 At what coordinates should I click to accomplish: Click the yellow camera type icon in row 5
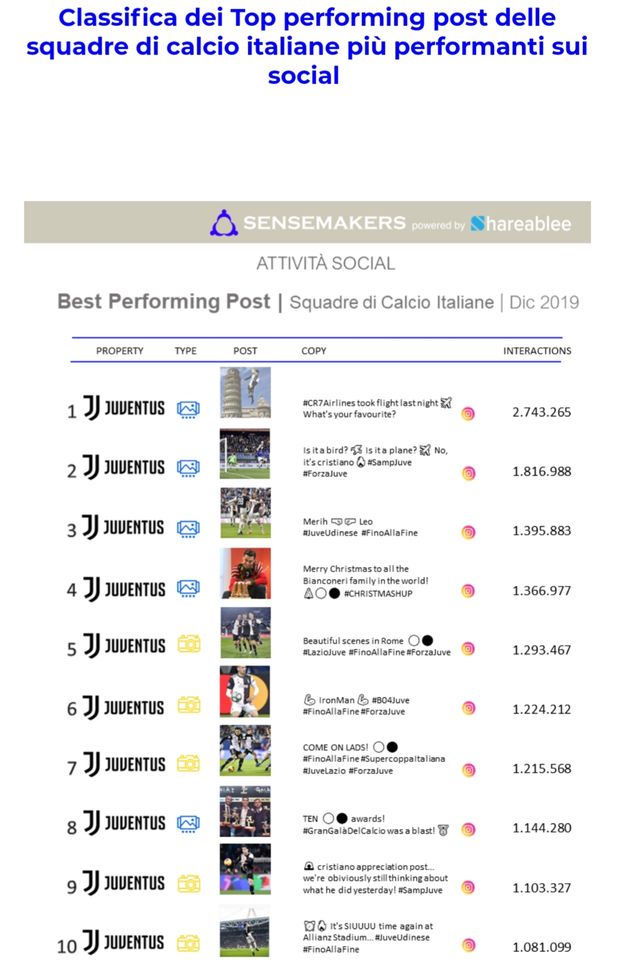click(x=188, y=646)
